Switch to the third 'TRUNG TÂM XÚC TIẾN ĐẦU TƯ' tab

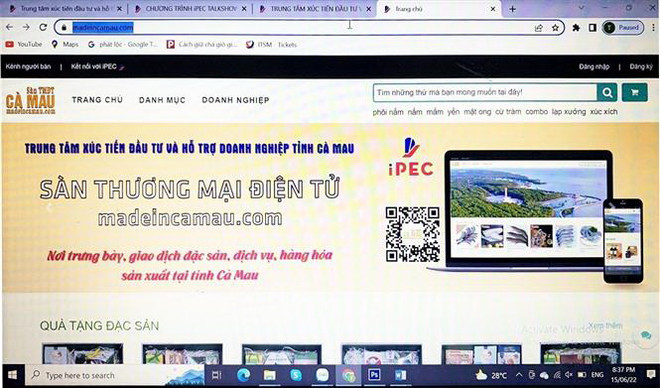tap(314, 9)
